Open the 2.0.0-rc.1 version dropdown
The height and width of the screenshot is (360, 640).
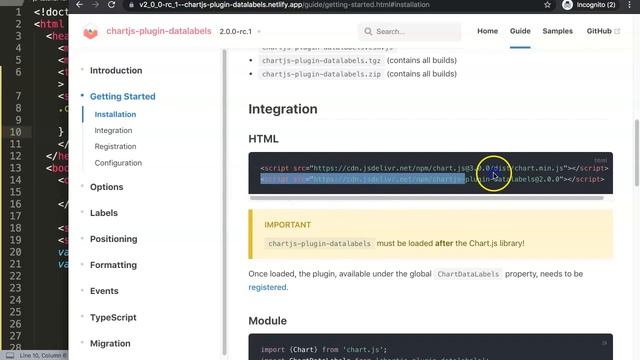[240, 31]
